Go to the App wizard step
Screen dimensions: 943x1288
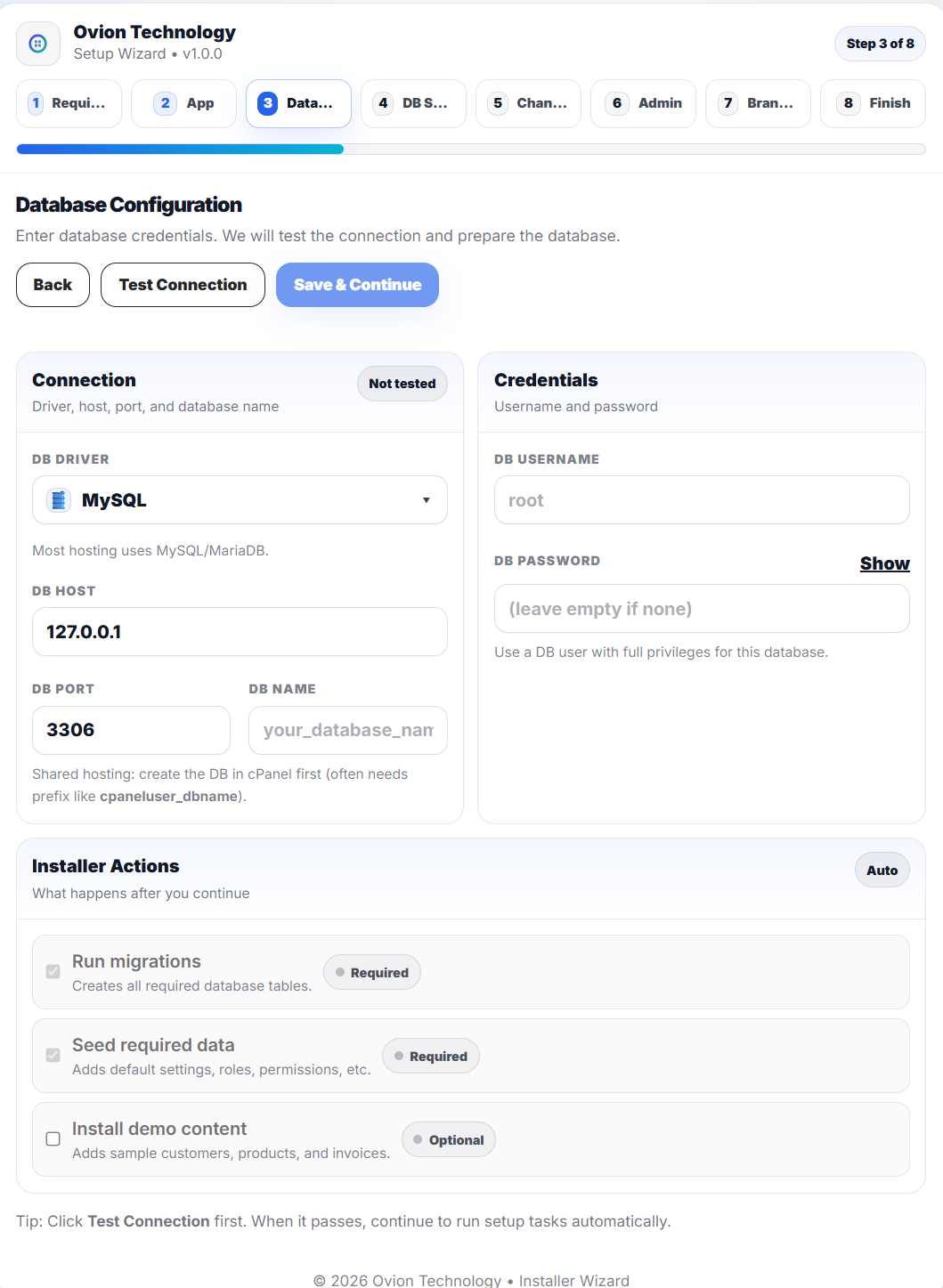183,103
